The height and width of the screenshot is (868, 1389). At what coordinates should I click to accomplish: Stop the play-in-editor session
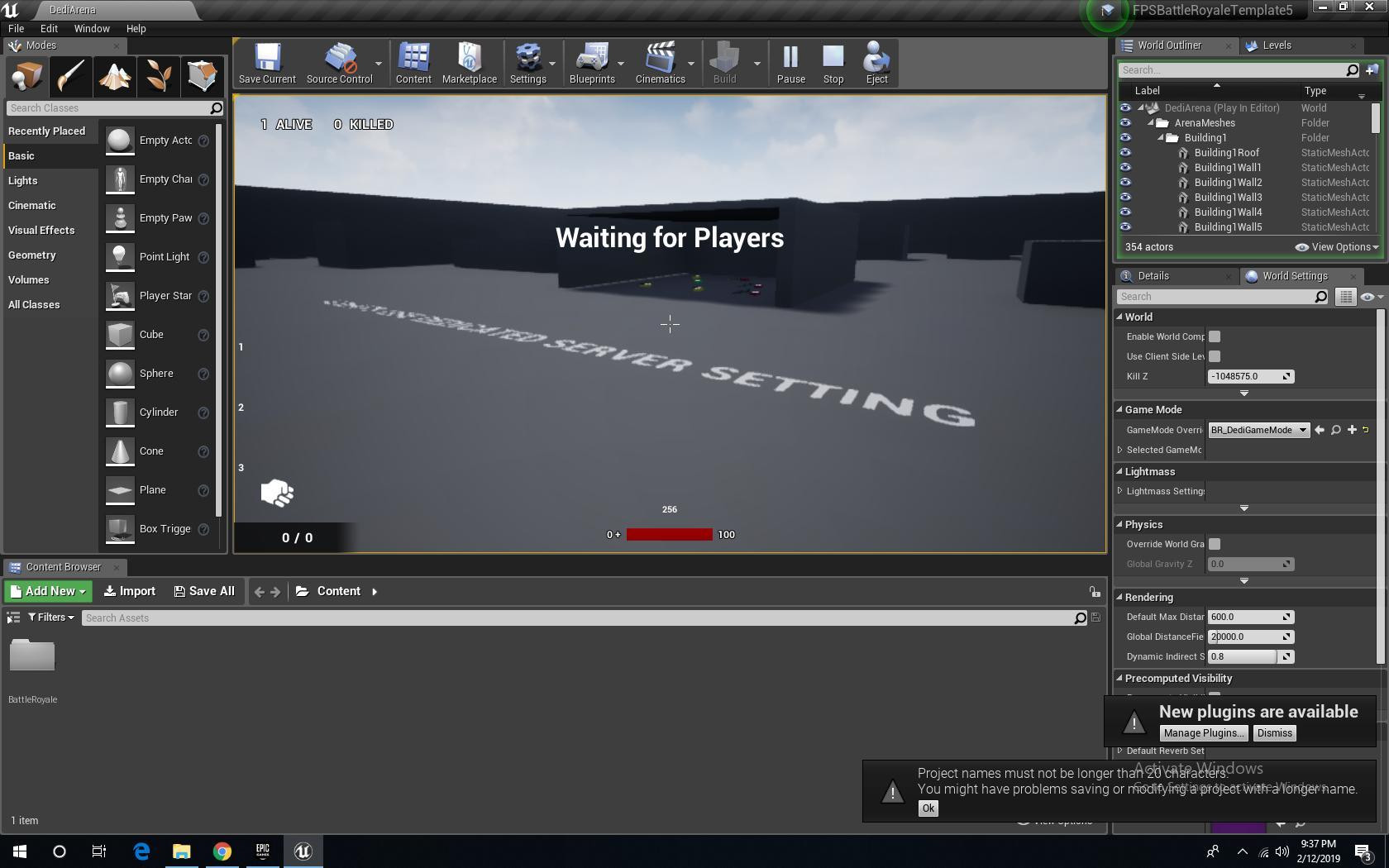833,63
